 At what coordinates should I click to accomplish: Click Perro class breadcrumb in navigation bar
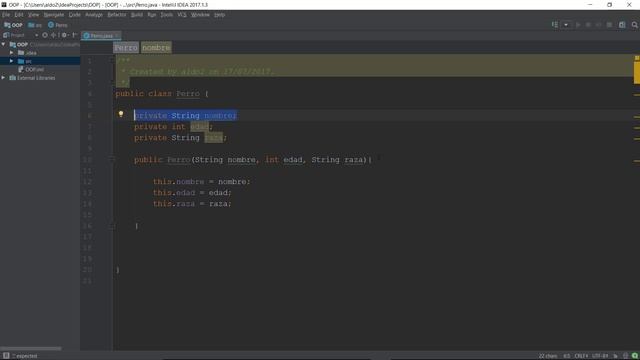(x=58, y=25)
